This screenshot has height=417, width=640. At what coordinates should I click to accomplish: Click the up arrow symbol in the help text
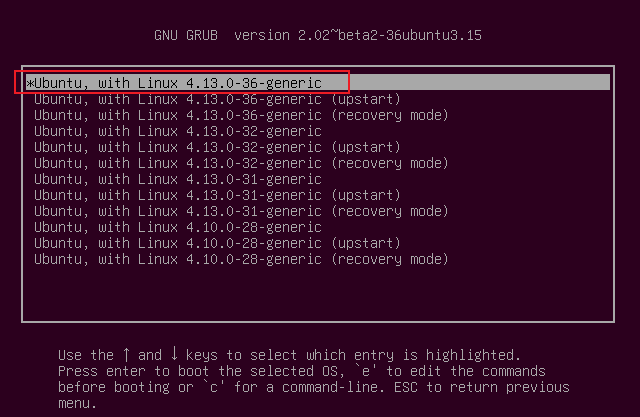click(126, 355)
